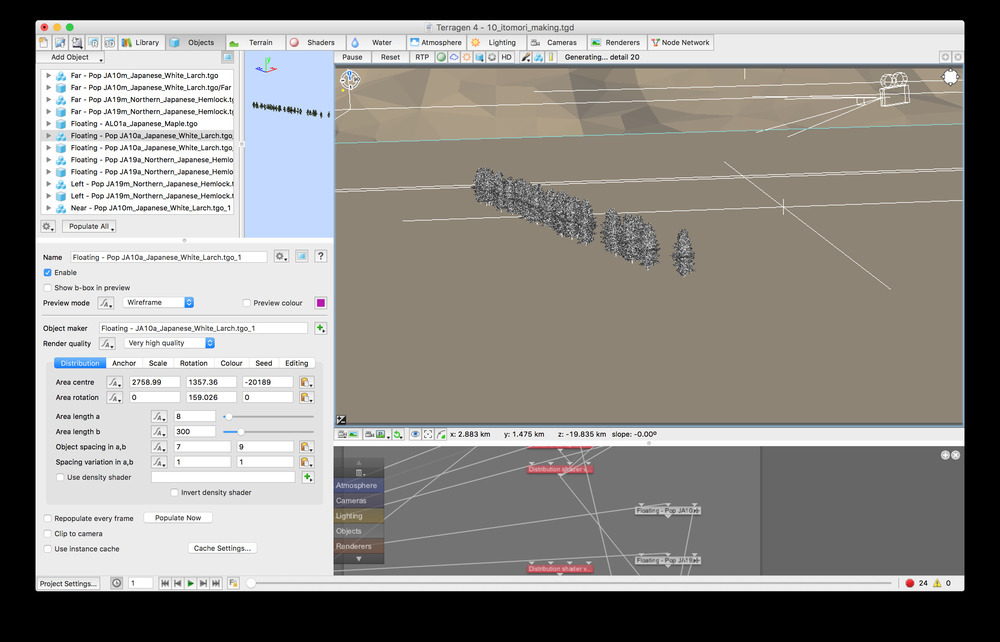This screenshot has height=642, width=1000.
Task: Switch to the Colour tab
Action: tap(232, 363)
